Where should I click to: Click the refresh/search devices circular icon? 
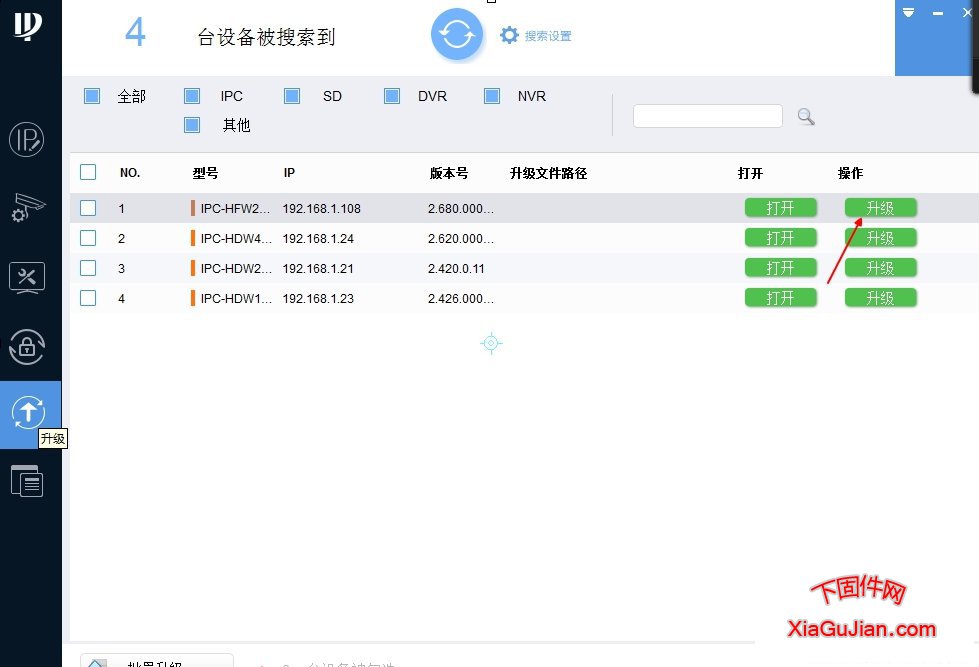457,34
